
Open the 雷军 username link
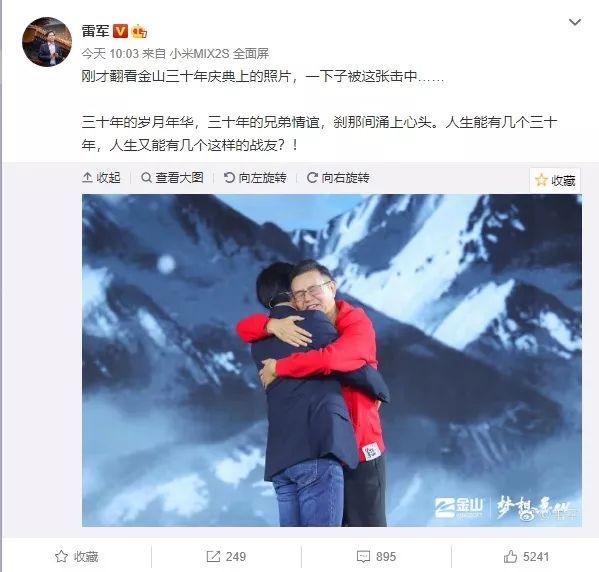96,31
